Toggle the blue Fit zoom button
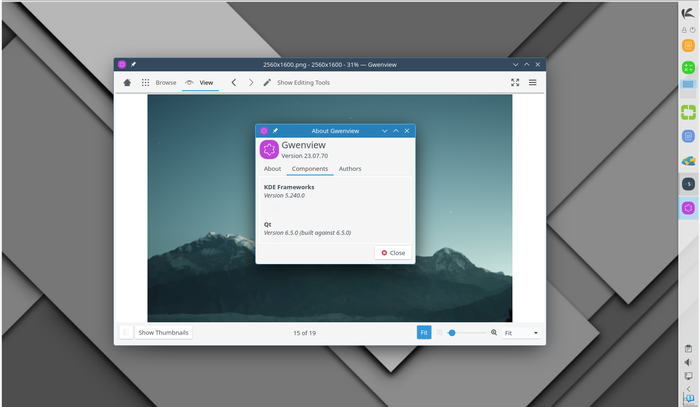This screenshot has width=700, height=407. pos(424,332)
